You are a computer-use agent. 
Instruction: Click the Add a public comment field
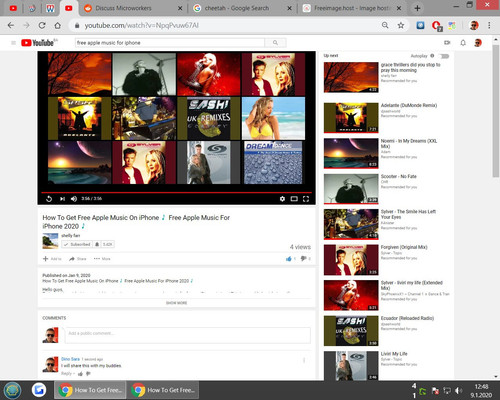click(x=188, y=335)
